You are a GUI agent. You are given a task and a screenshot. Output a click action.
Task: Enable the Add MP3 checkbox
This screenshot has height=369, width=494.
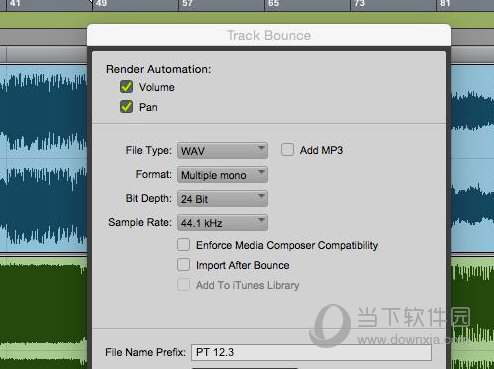(287, 150)
